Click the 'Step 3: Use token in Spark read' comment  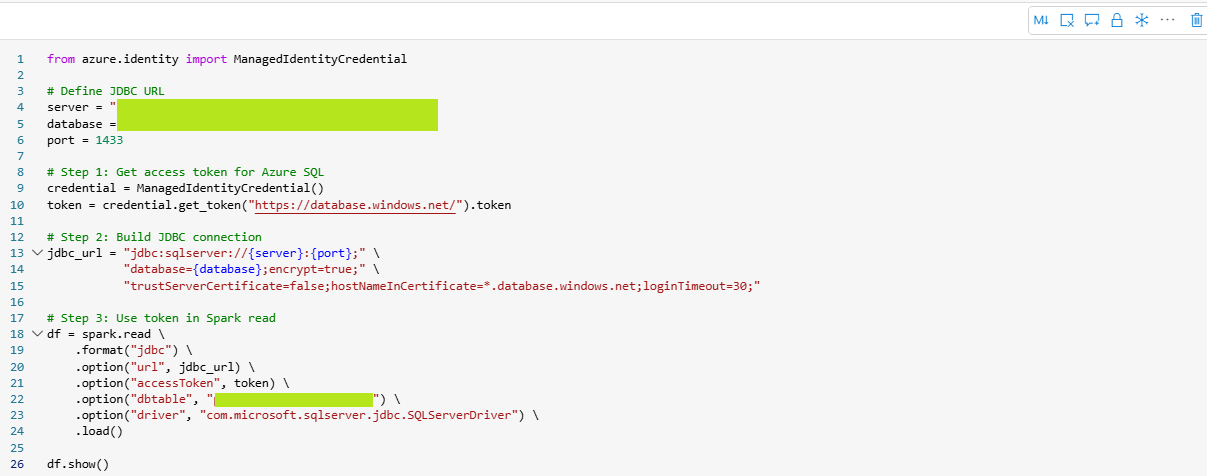click(161, 318)
